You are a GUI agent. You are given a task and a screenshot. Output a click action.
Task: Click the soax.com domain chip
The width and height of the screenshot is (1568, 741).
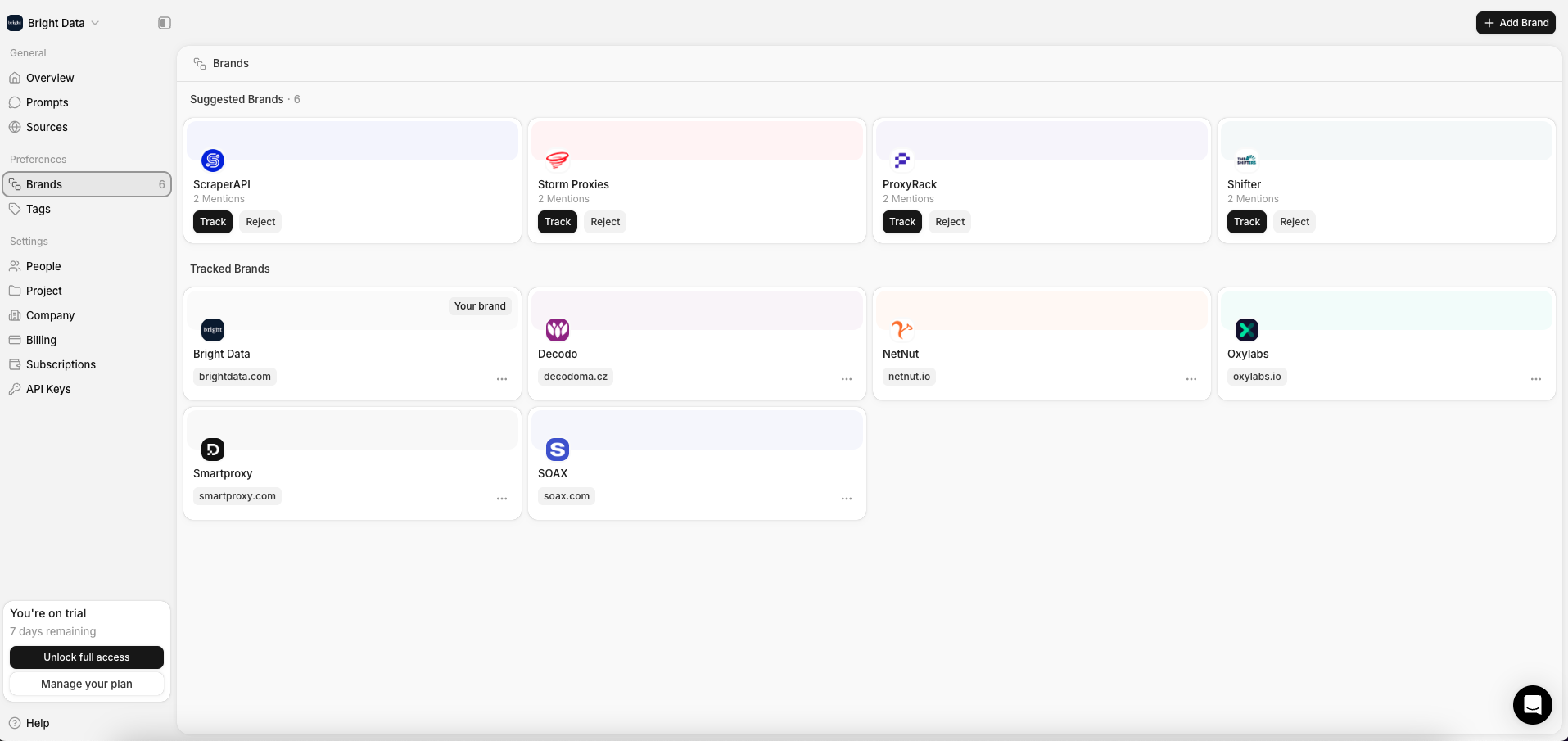point(567,496)
